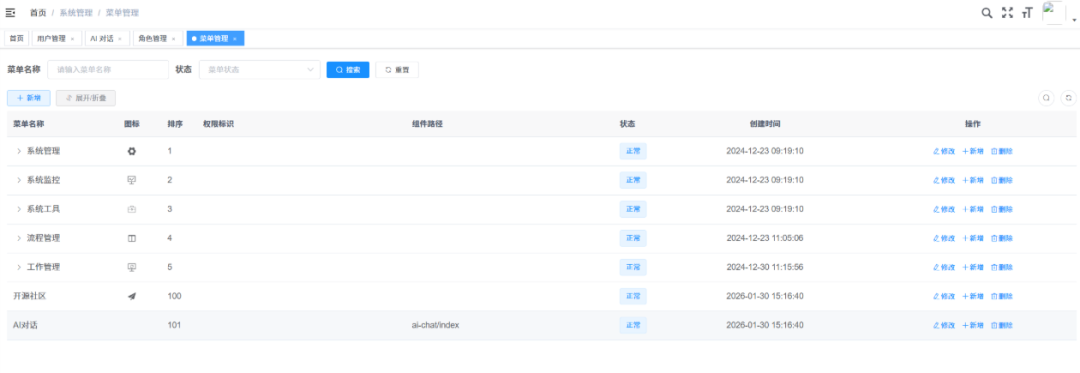Open the font size setting icon
1080x373 pixels.
[1027, 12]
